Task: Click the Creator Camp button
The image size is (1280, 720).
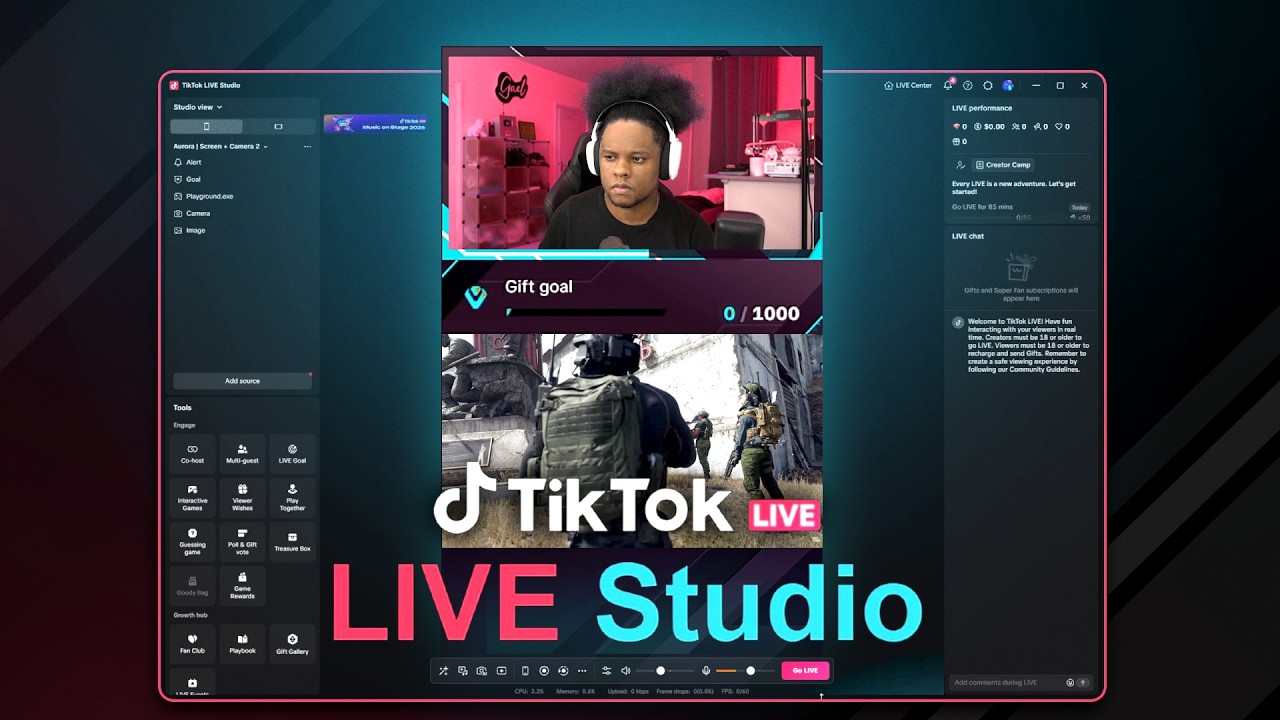Action: pos(1003,165)
